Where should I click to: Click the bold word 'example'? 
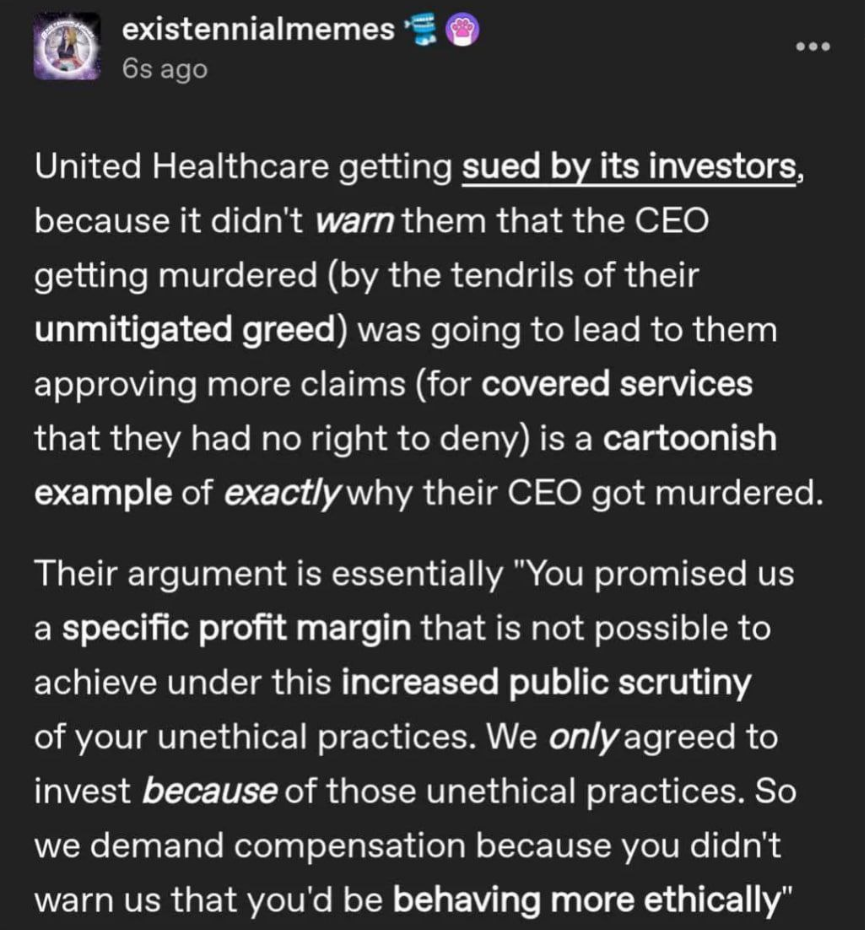(103, 493)
